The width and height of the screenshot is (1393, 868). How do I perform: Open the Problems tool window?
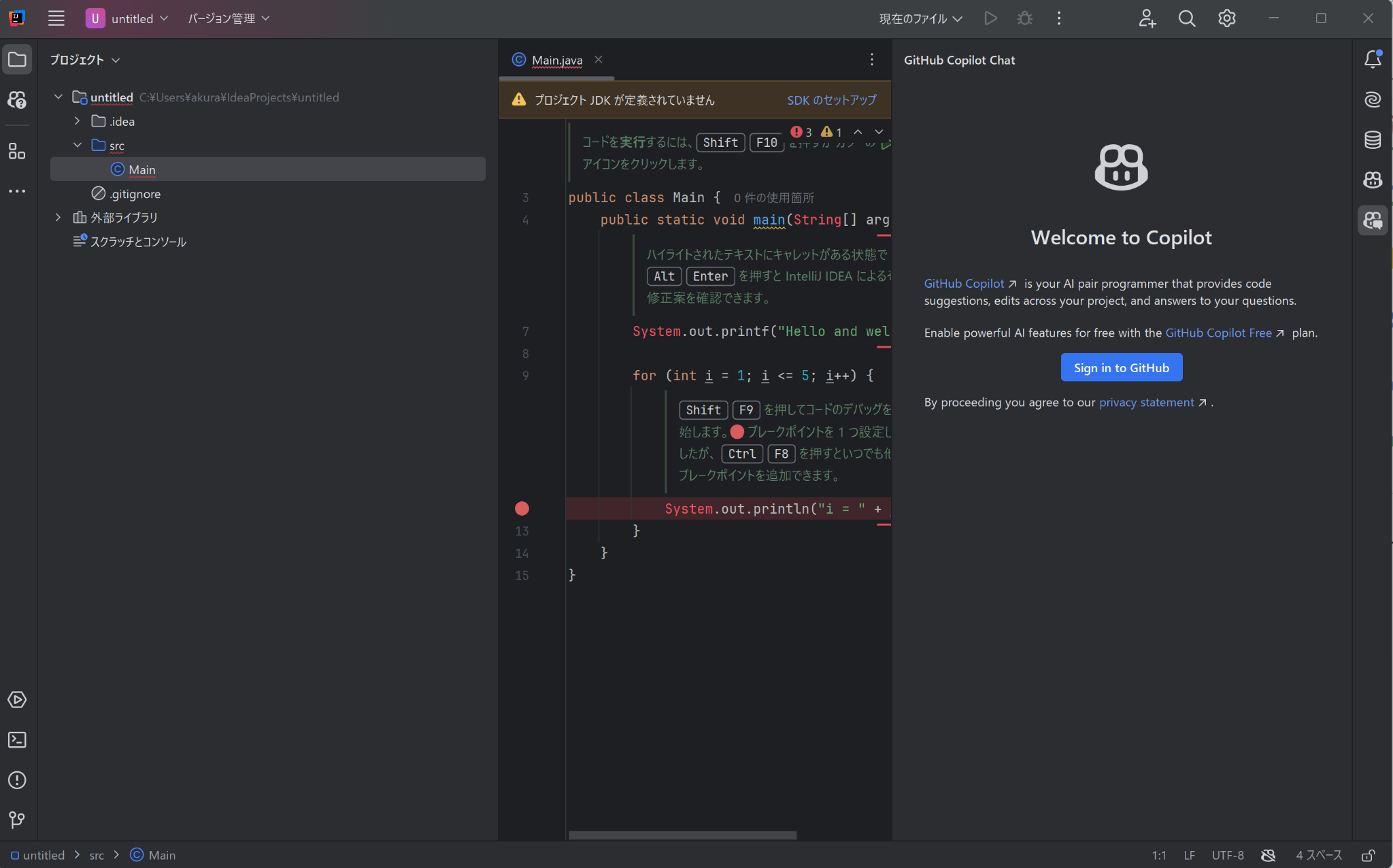tap(17, 780)
